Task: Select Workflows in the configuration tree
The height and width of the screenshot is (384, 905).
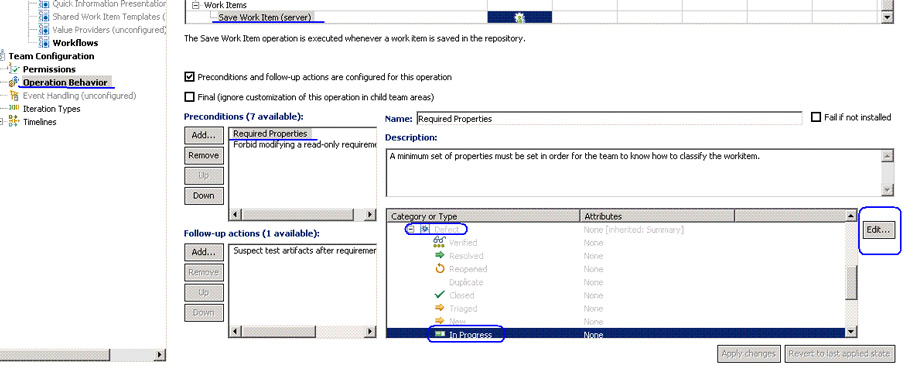Action: pyautogui.click(x=75, y=43)
